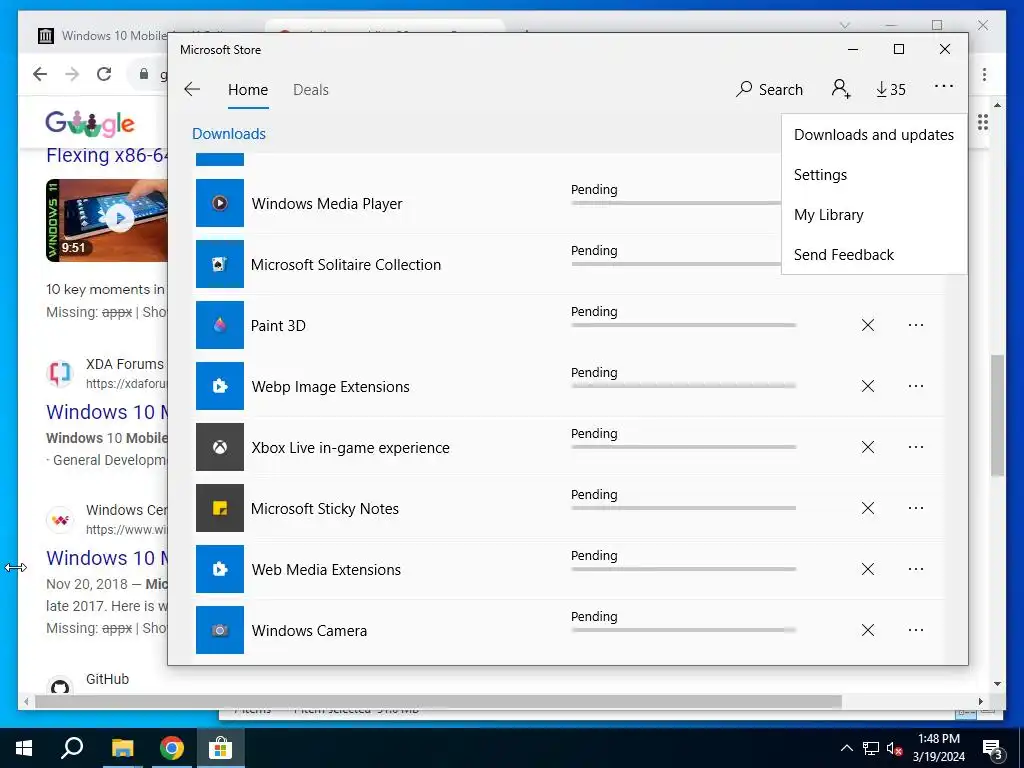Click the Web Media Extensions app icon
The height and width of the screenshot is (768, 1024).
pyautogui.click(x=220, y=569)
